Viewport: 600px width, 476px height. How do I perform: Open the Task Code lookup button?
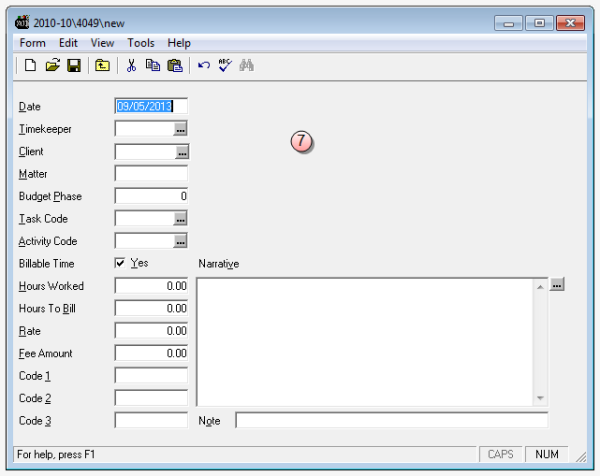coord(181,219)
